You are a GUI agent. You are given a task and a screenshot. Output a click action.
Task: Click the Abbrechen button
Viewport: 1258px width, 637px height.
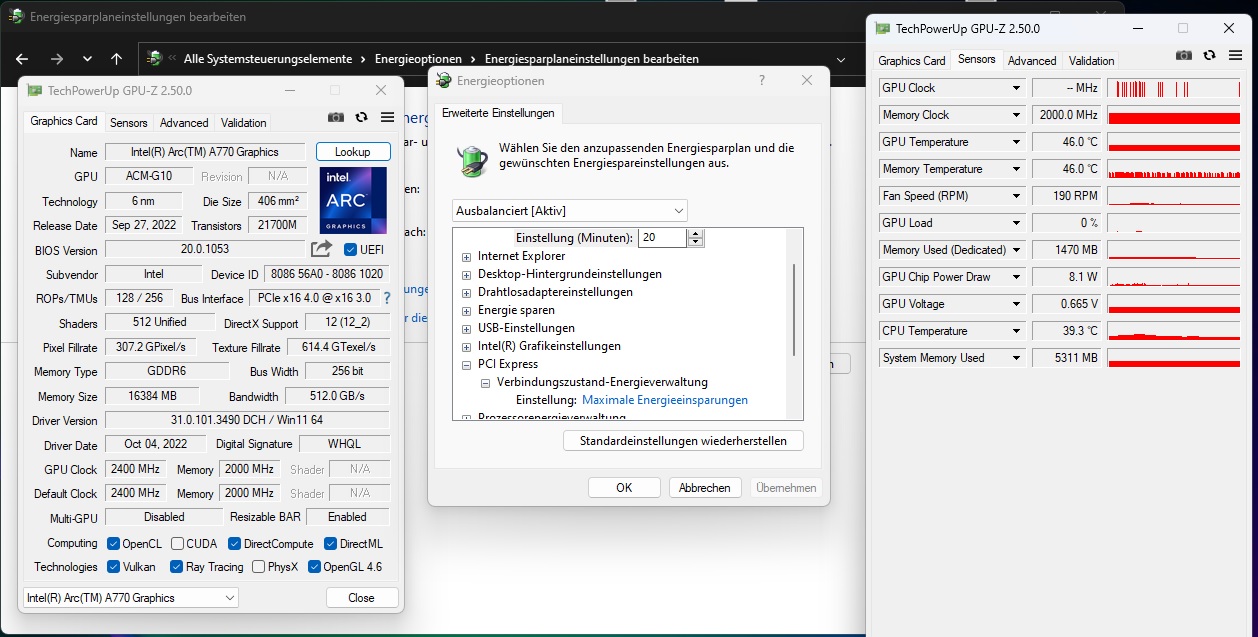pos(705,488)
